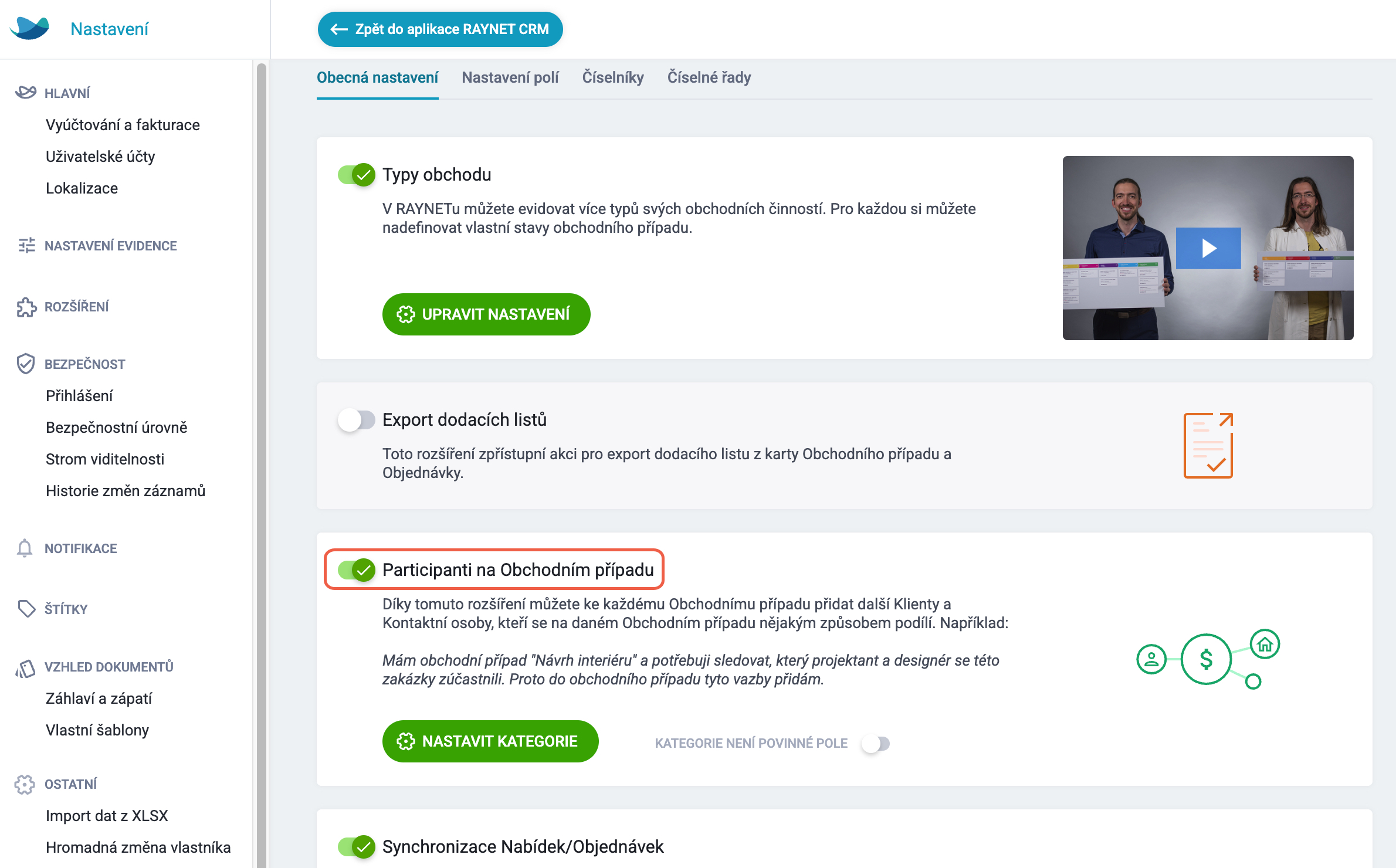Expand the Notifikace sidebar section

[x=80, y=548]
